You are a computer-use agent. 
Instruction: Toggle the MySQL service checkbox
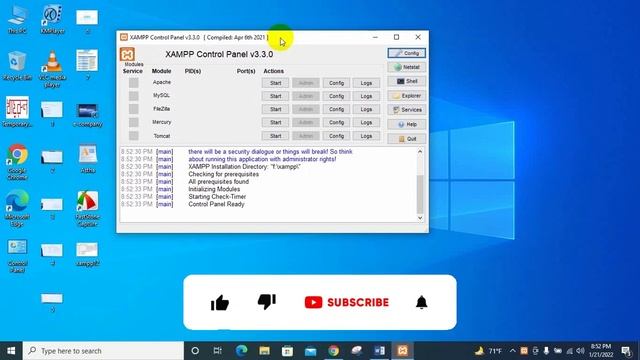(x=133, y=96)
